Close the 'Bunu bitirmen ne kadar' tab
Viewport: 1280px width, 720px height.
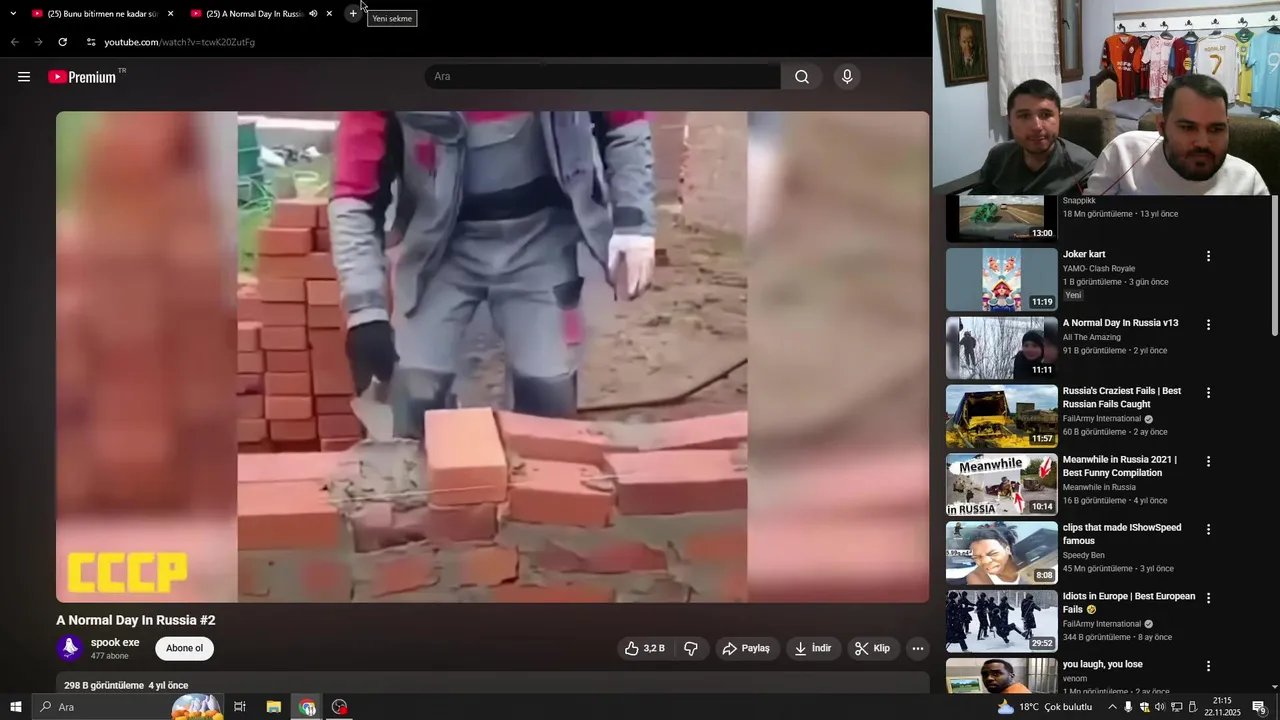tap(170, 14)
